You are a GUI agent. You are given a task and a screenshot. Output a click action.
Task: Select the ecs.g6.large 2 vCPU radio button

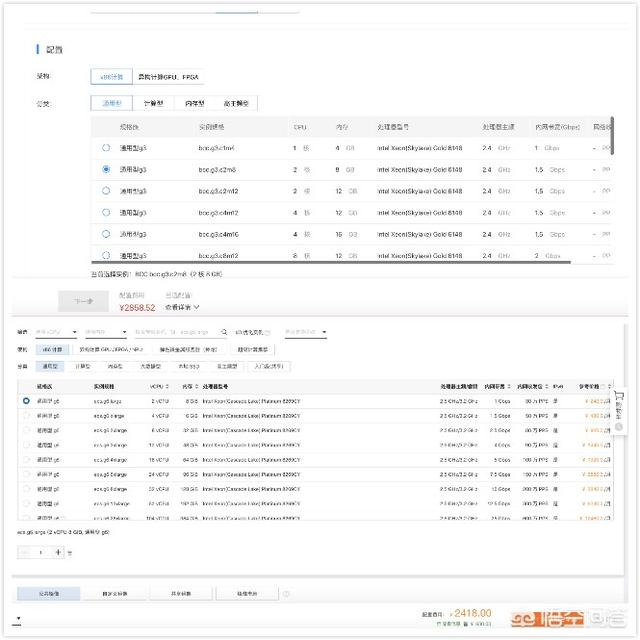click(26, 401)
